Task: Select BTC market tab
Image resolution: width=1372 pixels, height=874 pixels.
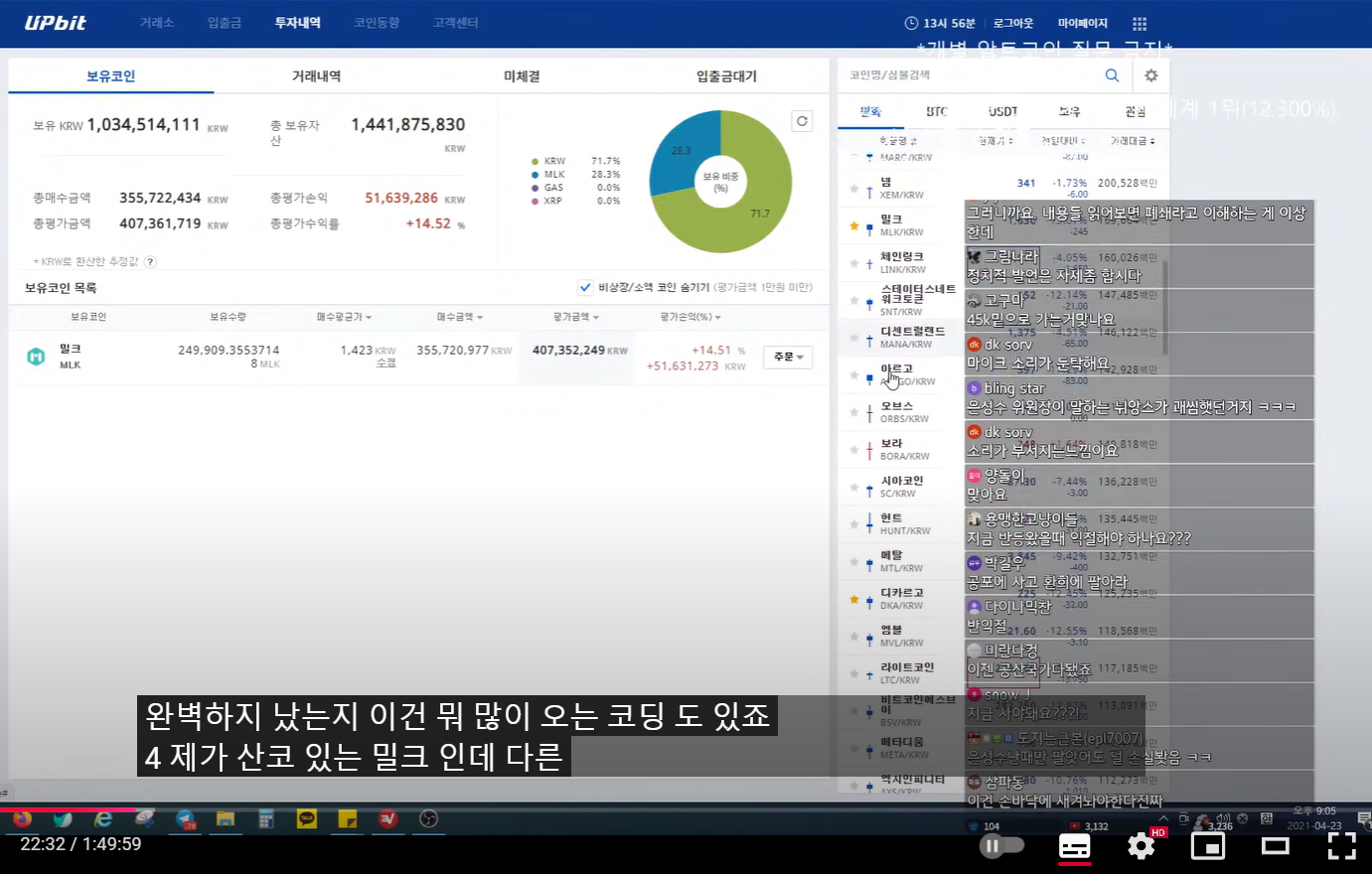Action: point(937,111)
